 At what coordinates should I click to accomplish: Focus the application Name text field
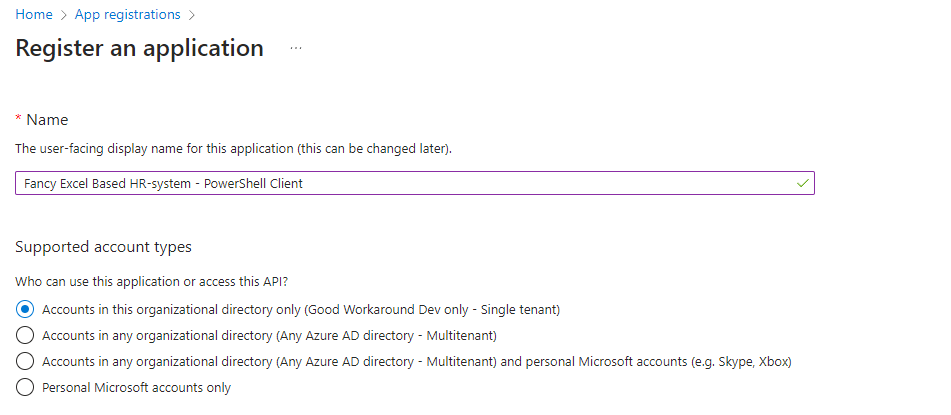click(400, 183)
